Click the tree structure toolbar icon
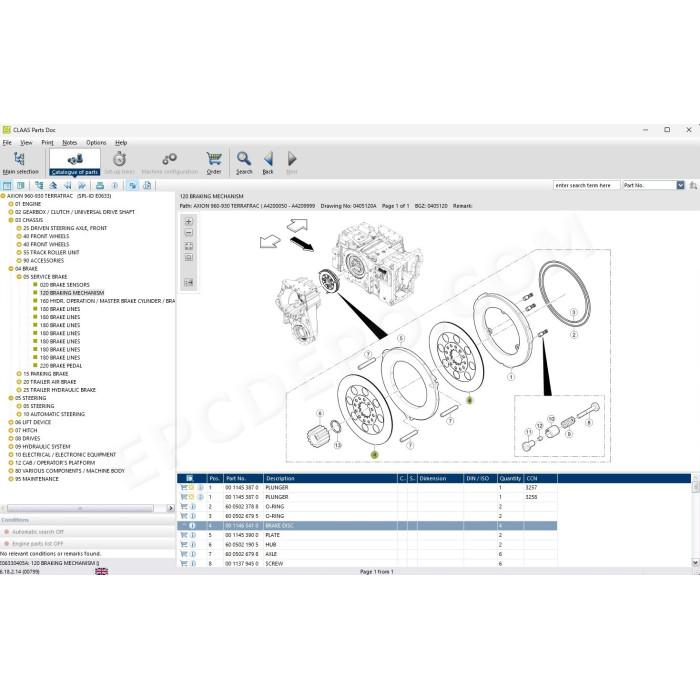 [39, 185]
